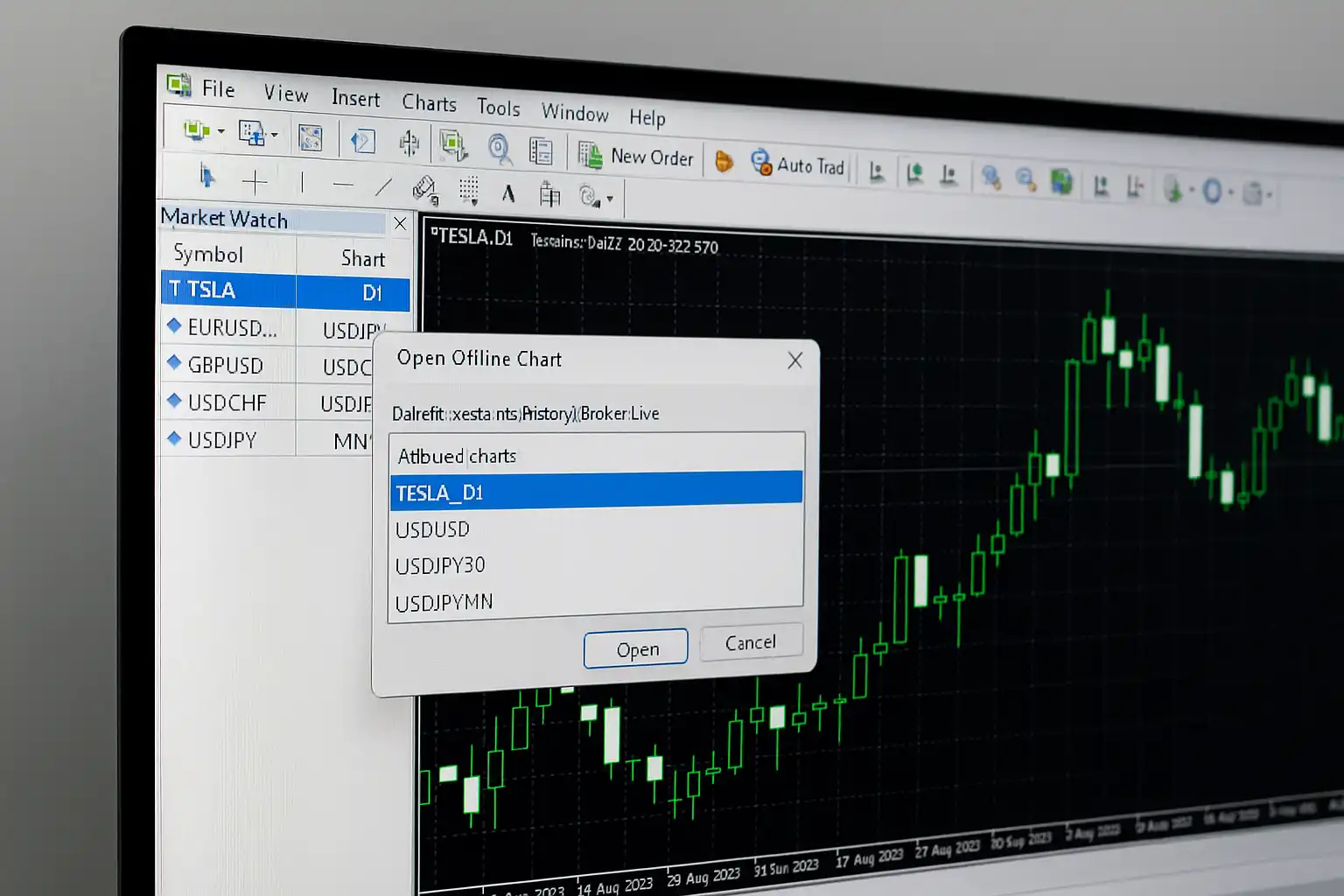
Task: Click the zoom in magnifier icon
Action: point(990,178)
